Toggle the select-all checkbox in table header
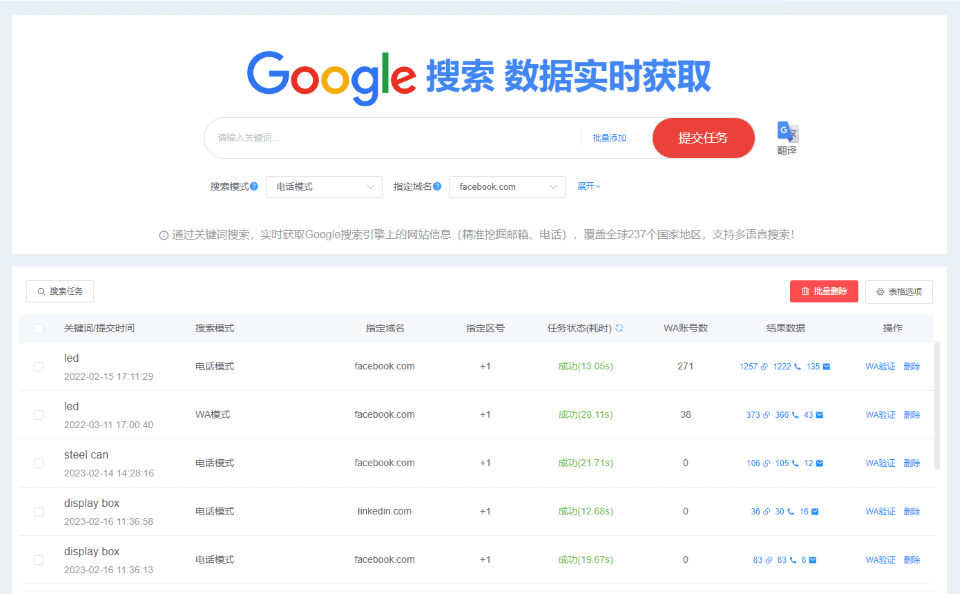The height and width of the screenshot is (594, 960). coord(39,328)
